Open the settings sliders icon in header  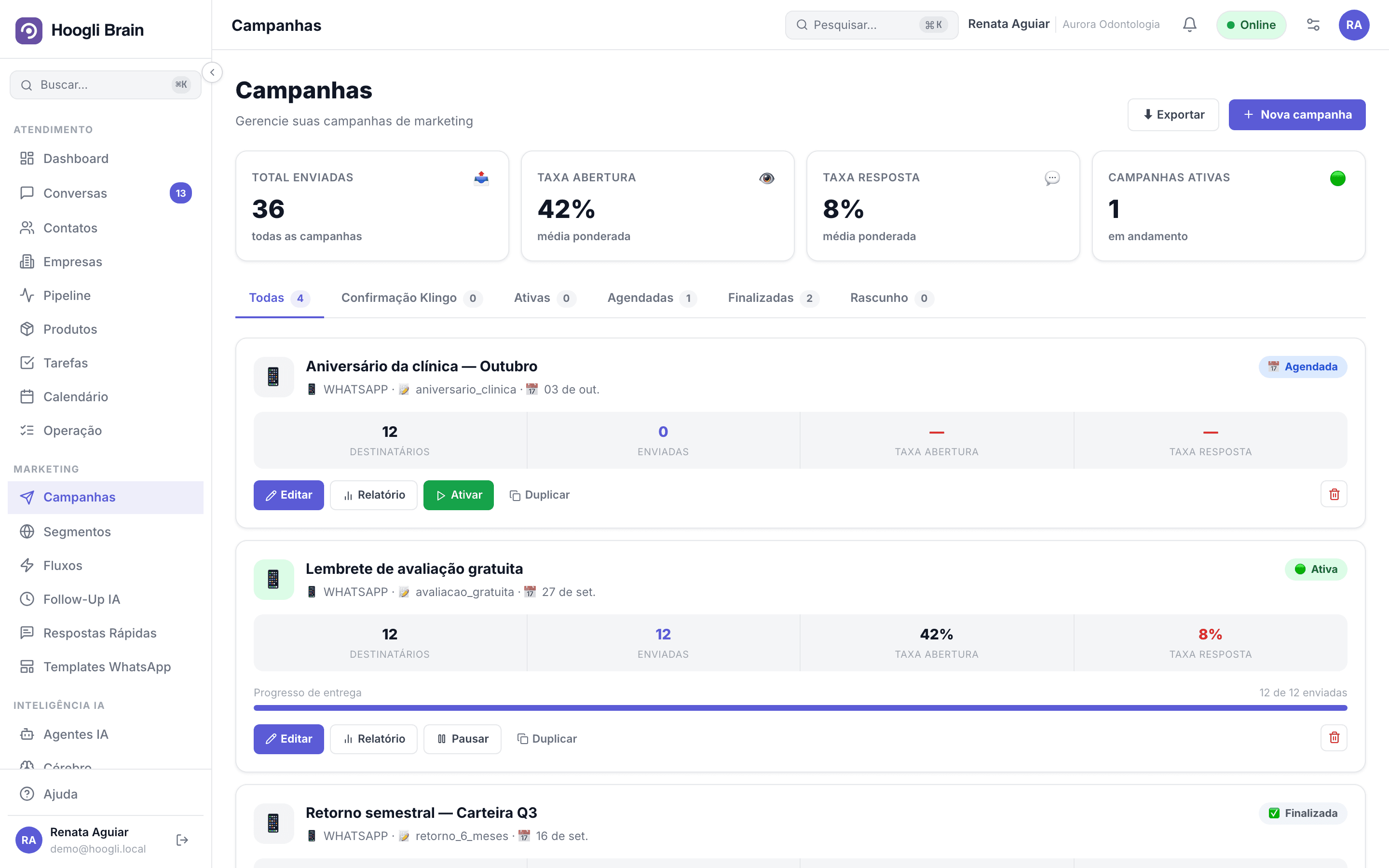(1313, 25)
